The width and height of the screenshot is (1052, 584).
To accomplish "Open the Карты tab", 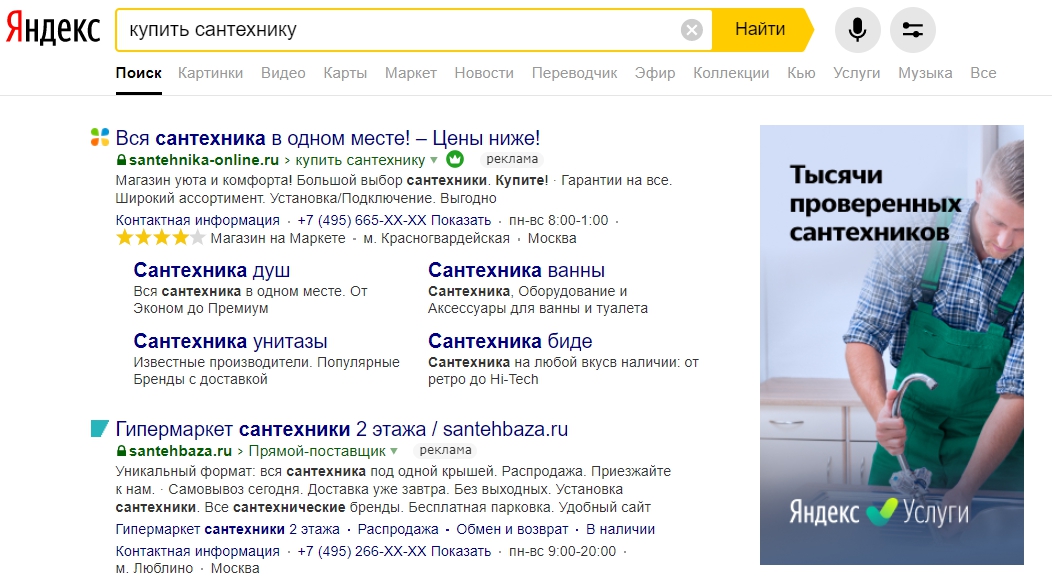I will point(345,73).
